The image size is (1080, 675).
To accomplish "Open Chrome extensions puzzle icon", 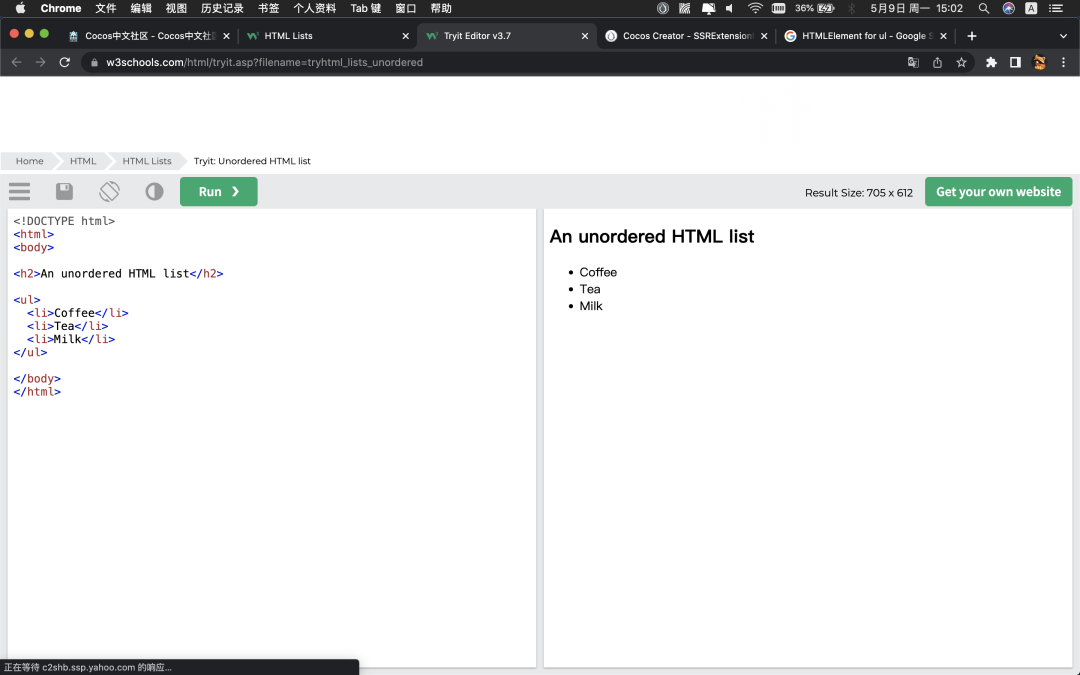I will coord(991,62).
